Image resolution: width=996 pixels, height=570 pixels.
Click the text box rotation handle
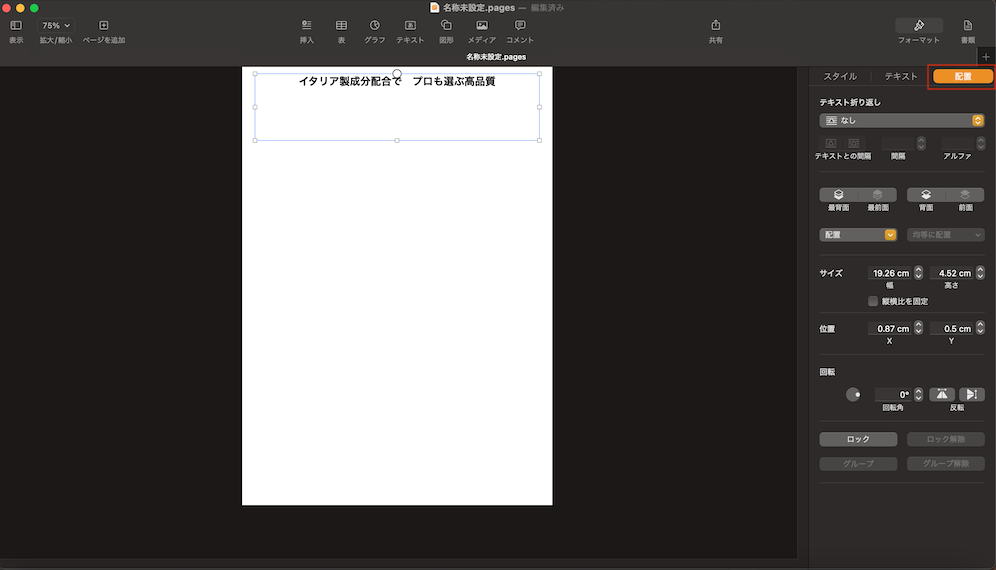(x=397, y=74)
